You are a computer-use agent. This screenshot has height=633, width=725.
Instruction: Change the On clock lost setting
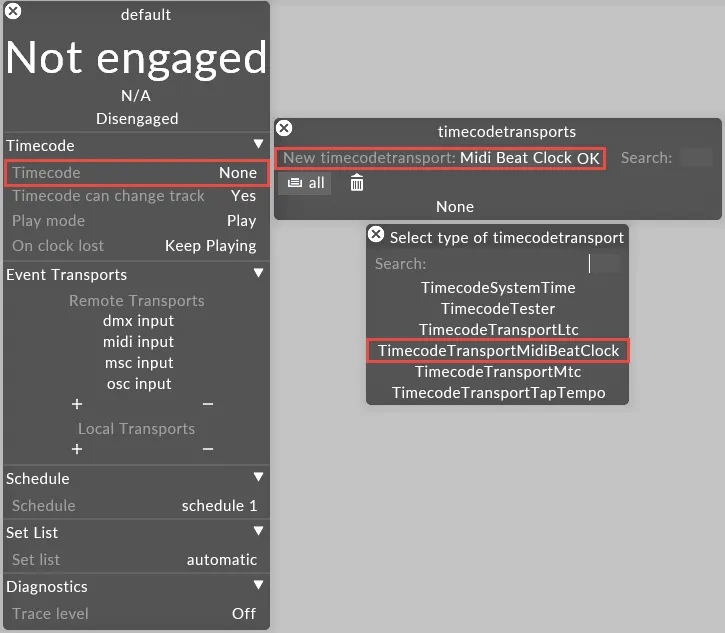pos(210,245)
